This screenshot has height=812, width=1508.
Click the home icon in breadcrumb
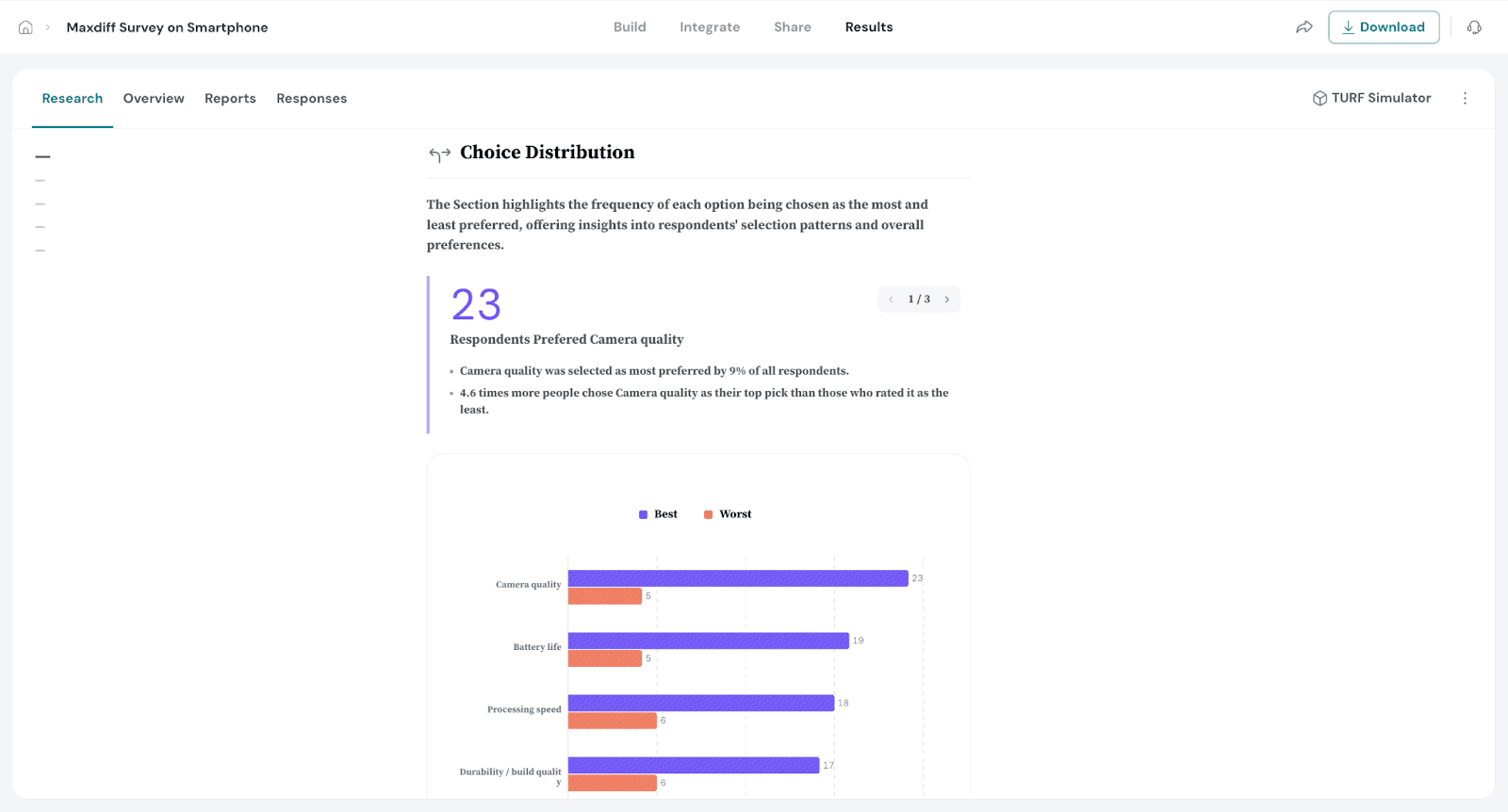click(x=25, y=27)
